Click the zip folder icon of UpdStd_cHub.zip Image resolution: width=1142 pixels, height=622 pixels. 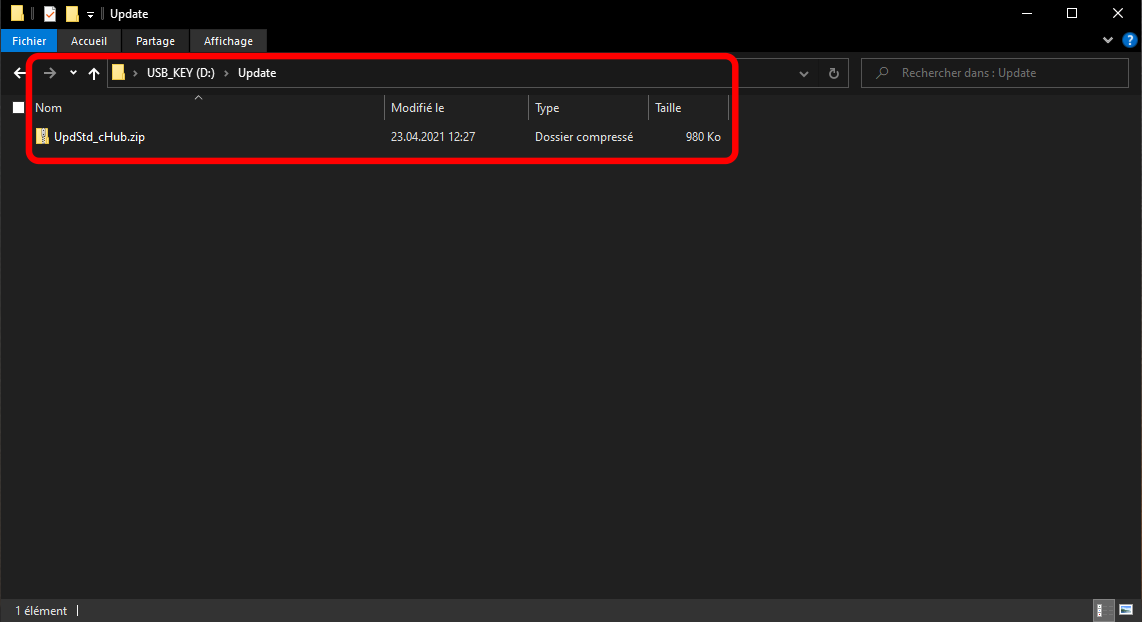[42, 136]
